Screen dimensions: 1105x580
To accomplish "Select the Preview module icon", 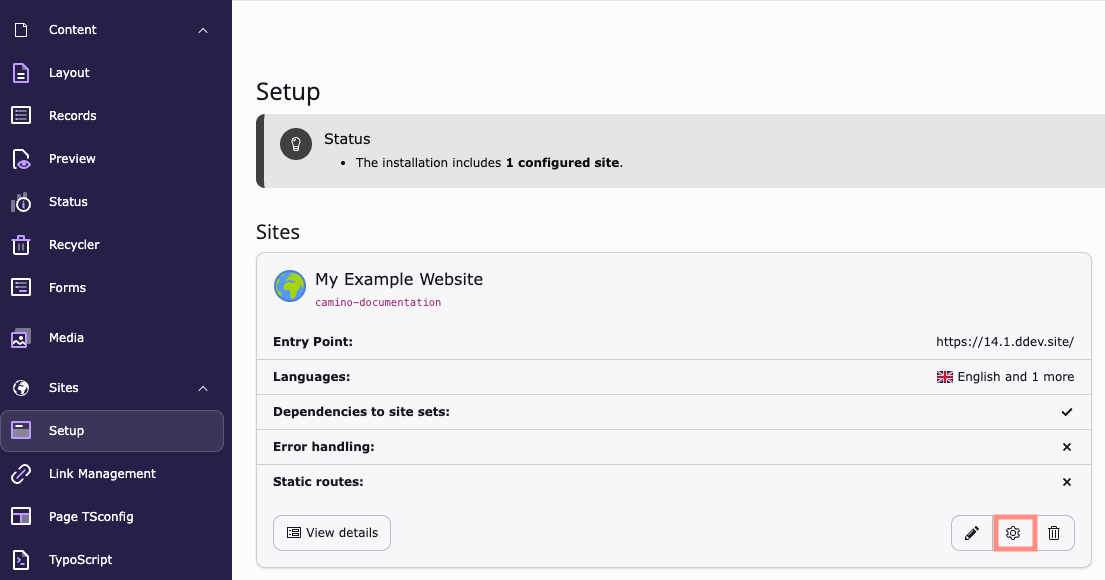I will click(x=20, y=158).
